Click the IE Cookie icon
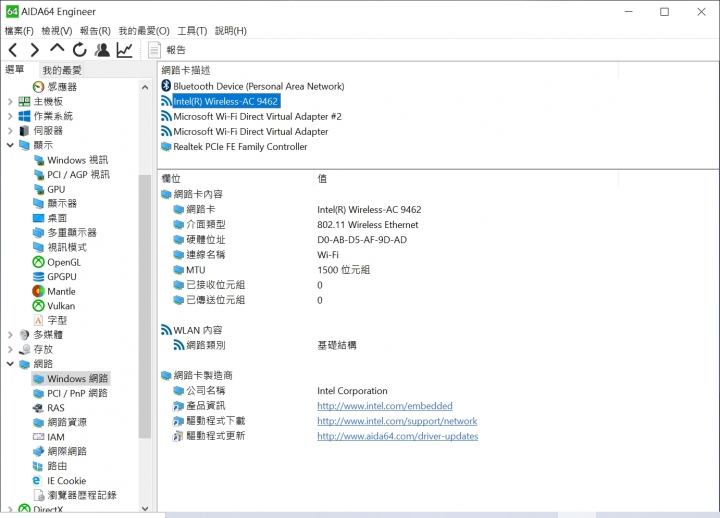 pyautogui.click(x=37, y=480)
